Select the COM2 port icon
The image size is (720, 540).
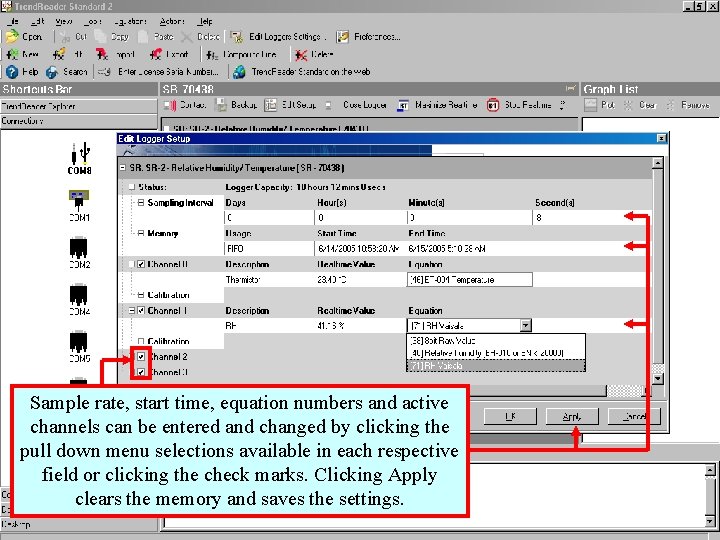pyautogui.click(x=79, y=248)
